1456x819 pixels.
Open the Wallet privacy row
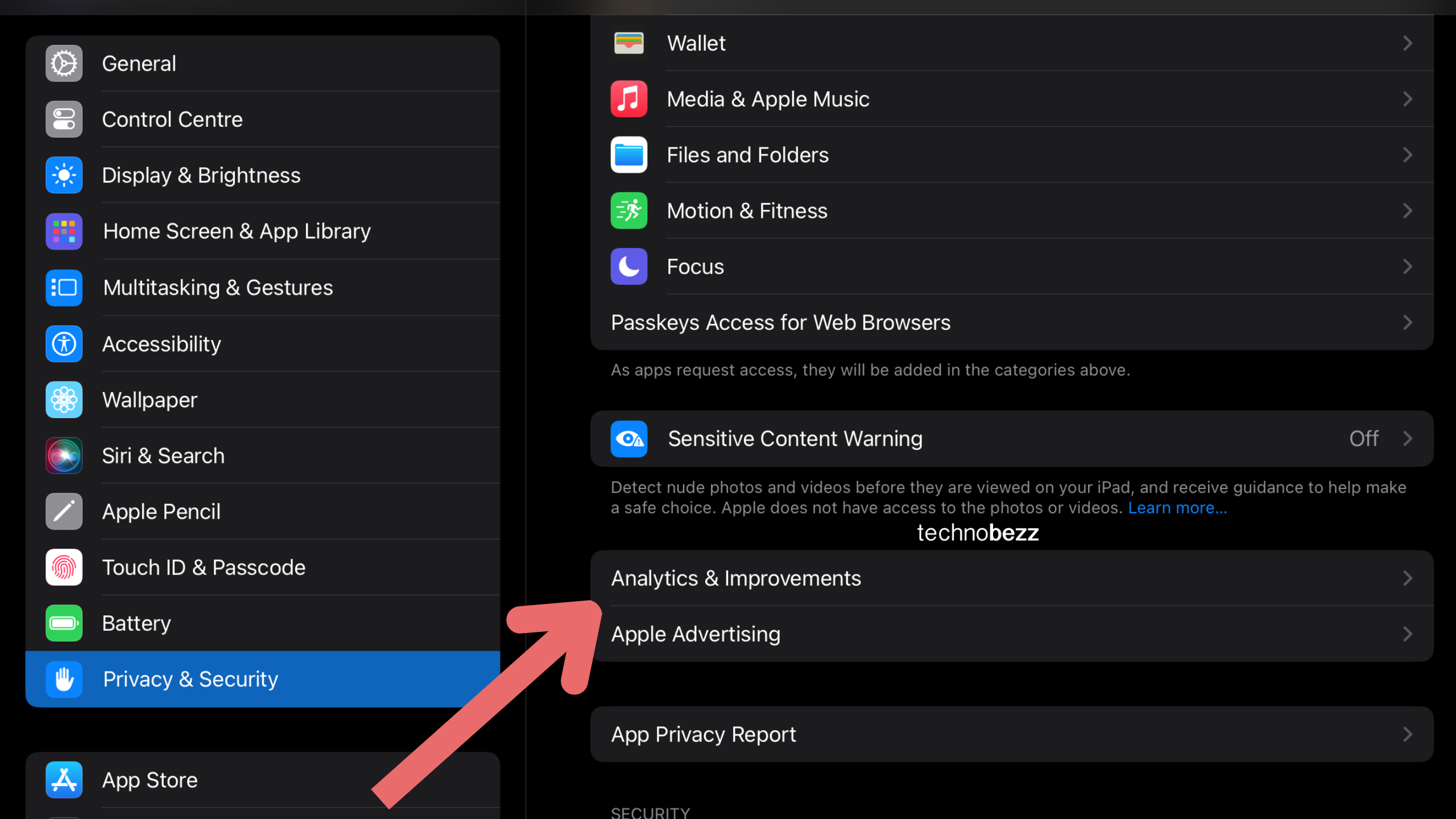point(1012,43)
